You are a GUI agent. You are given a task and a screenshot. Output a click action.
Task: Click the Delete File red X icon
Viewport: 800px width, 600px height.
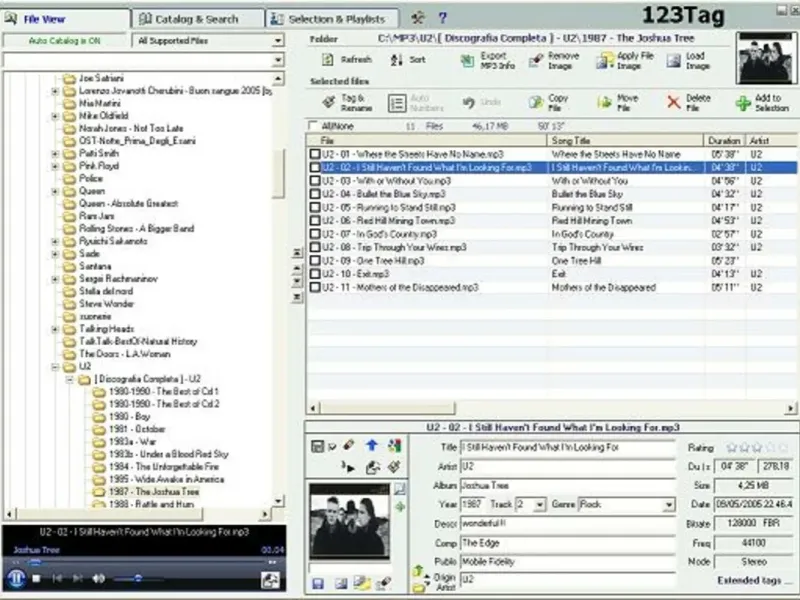(x=674, y=102)
